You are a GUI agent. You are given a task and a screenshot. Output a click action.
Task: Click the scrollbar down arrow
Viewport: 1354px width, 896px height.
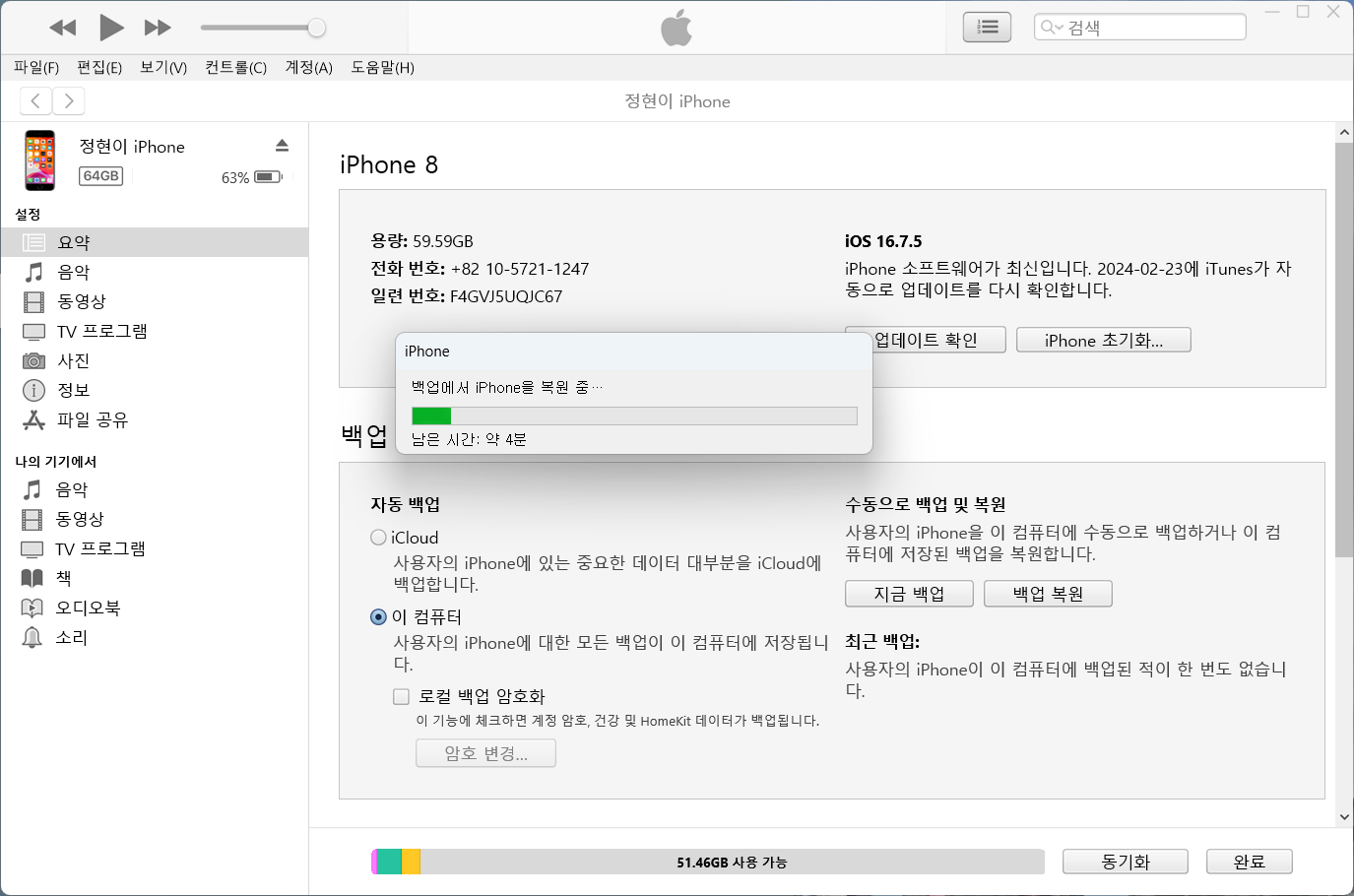click(x=1344, y=817)
